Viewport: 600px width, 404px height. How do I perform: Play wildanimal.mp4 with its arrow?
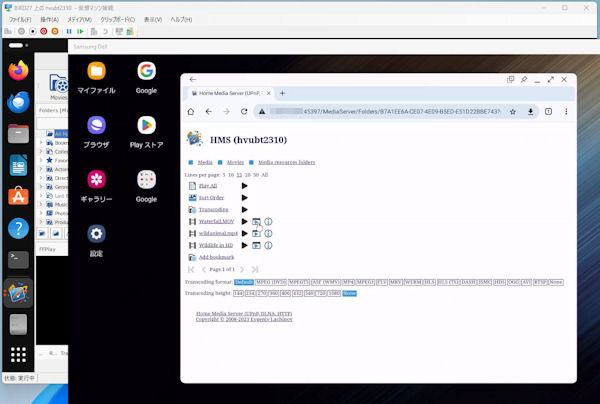245,233
